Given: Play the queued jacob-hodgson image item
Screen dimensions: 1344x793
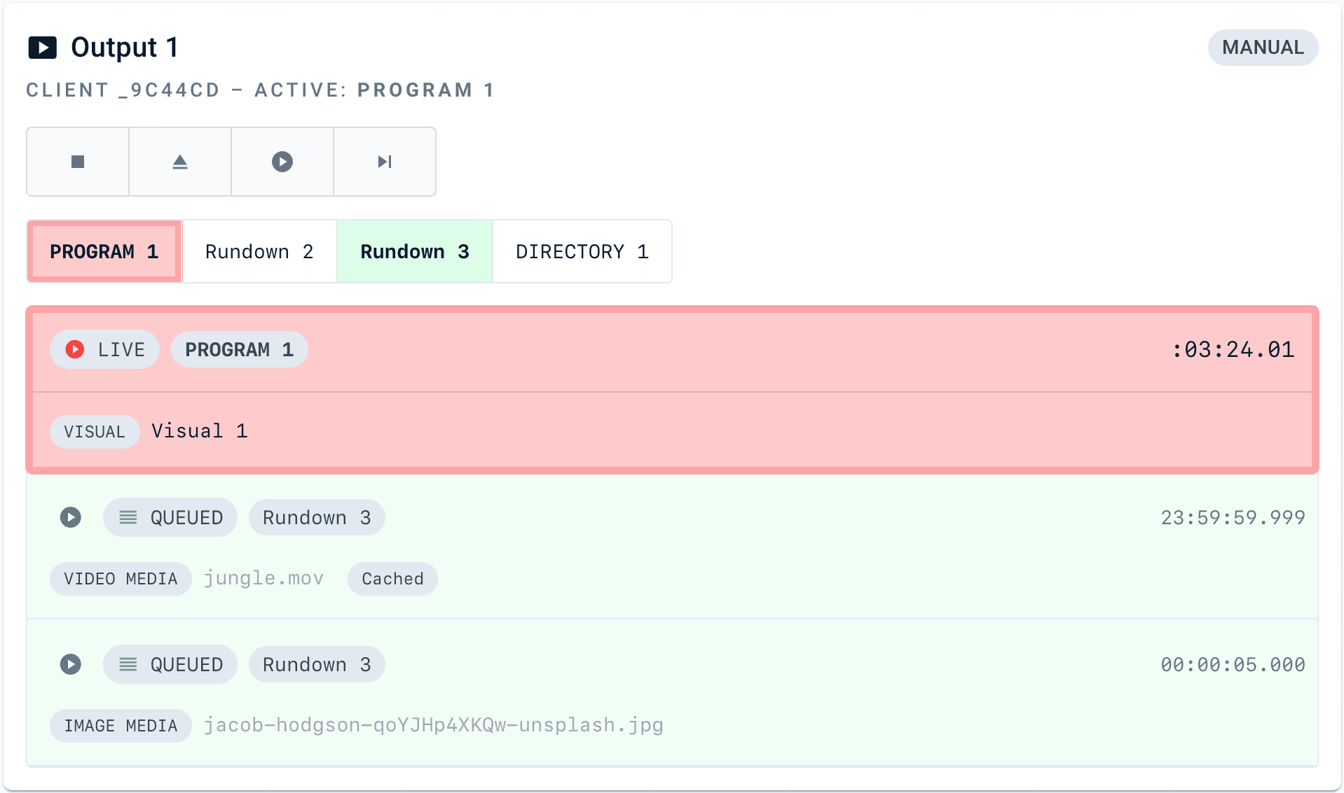Looking at the screenshot, I should (70, 664).
